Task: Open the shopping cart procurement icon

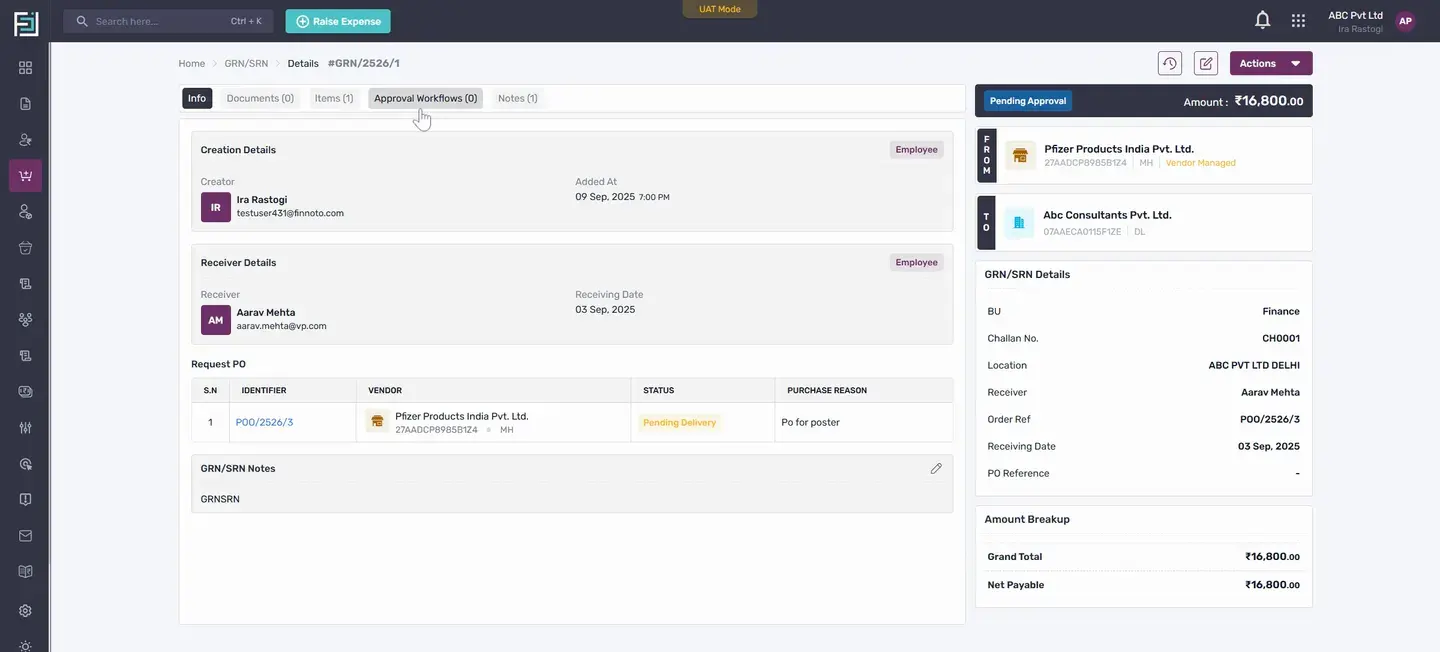Action: click(25, 176)
